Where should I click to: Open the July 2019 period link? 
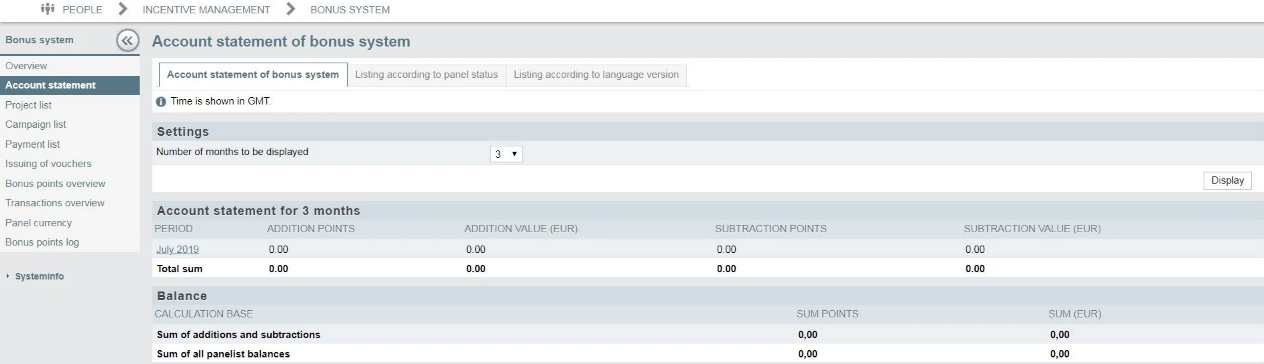pos(177,249)
